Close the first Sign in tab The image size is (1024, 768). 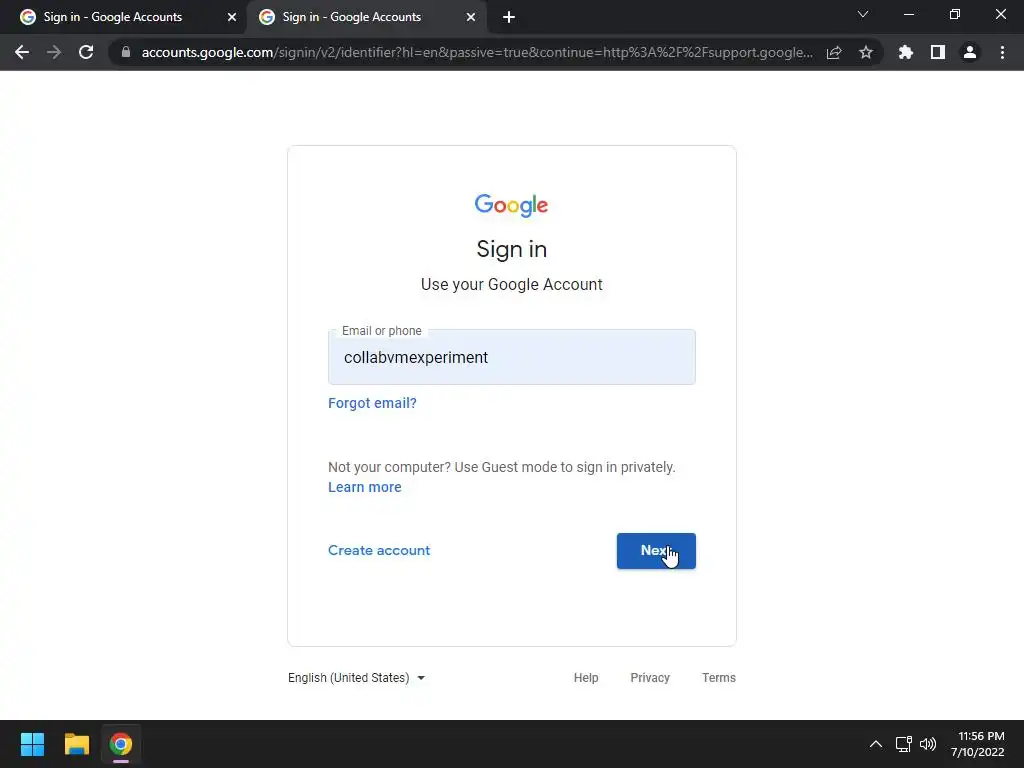tap(232, 18)
